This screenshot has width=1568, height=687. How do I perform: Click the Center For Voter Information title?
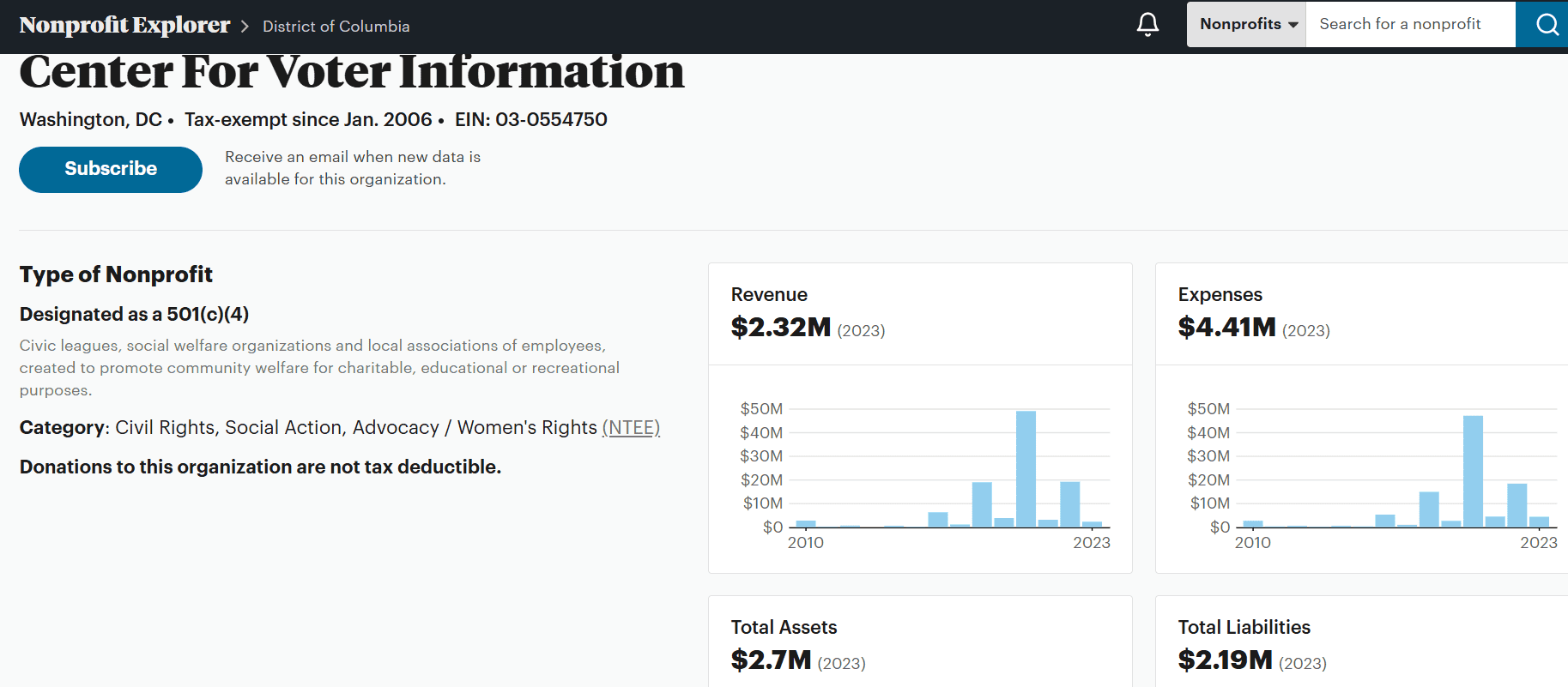(352, 72)
